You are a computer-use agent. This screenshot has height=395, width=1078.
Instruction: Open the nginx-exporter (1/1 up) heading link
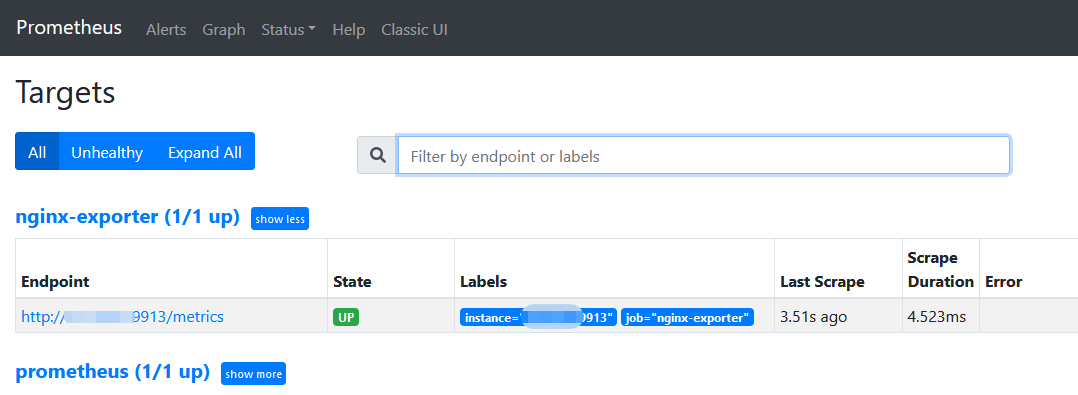tap(127, 217)
